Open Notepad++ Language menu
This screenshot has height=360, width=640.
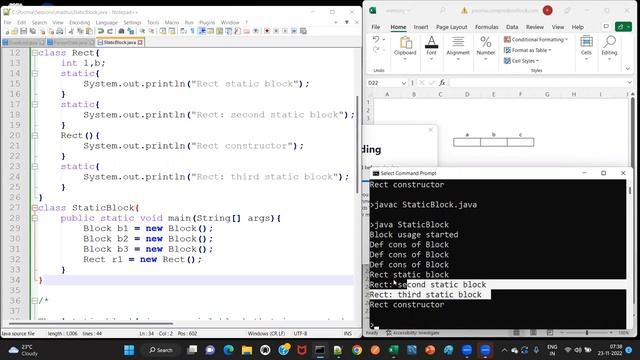(107, 22)
